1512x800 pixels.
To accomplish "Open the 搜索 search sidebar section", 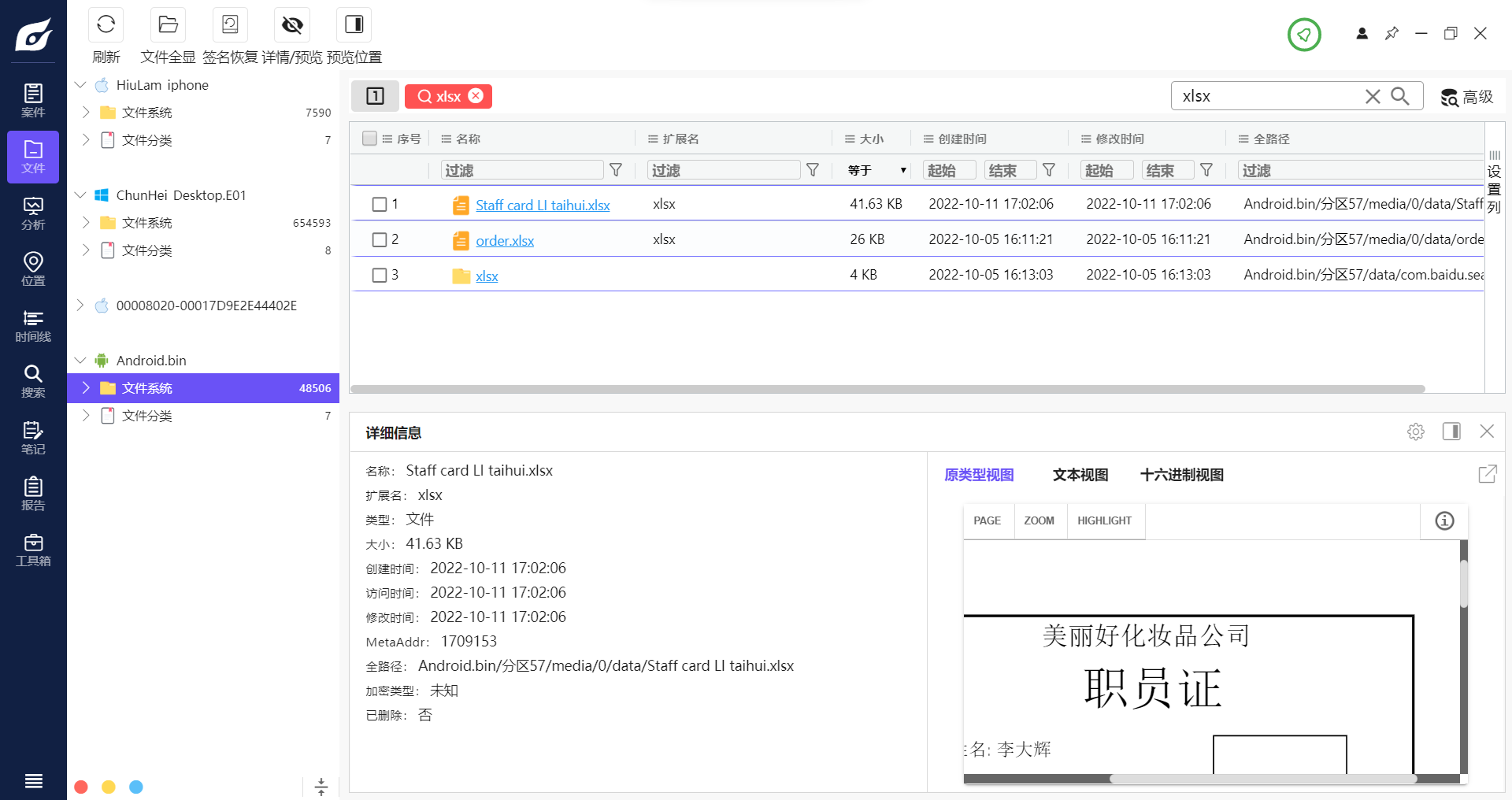I will 33,382.
